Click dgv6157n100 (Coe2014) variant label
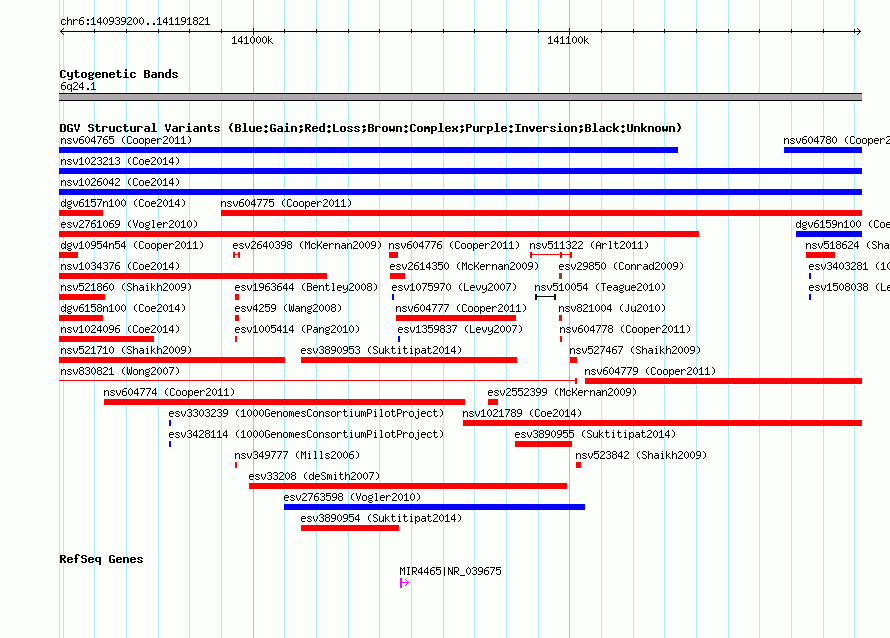 tap(123, 203)
